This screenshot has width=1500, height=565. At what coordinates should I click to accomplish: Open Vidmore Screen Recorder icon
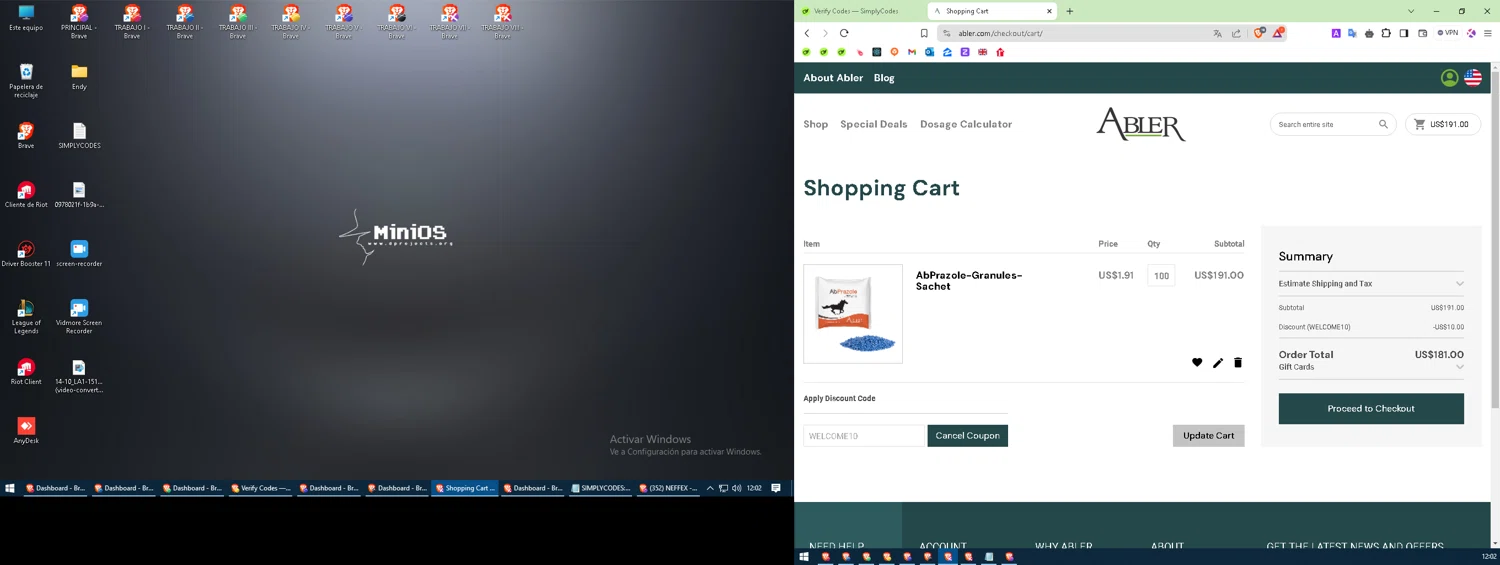79,316
